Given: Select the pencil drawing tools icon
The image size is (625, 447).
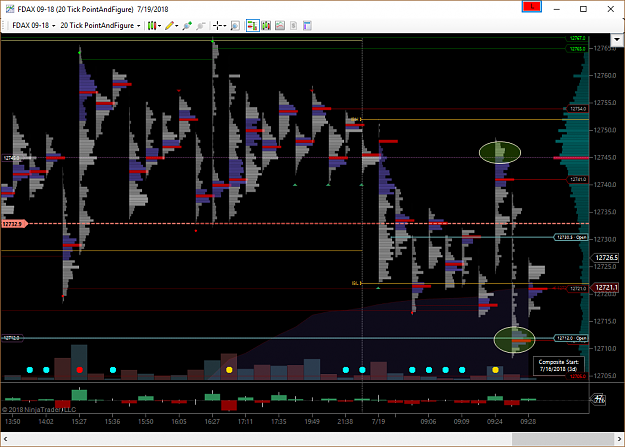Looking at the screenshot, I should [x=169, y=26].
